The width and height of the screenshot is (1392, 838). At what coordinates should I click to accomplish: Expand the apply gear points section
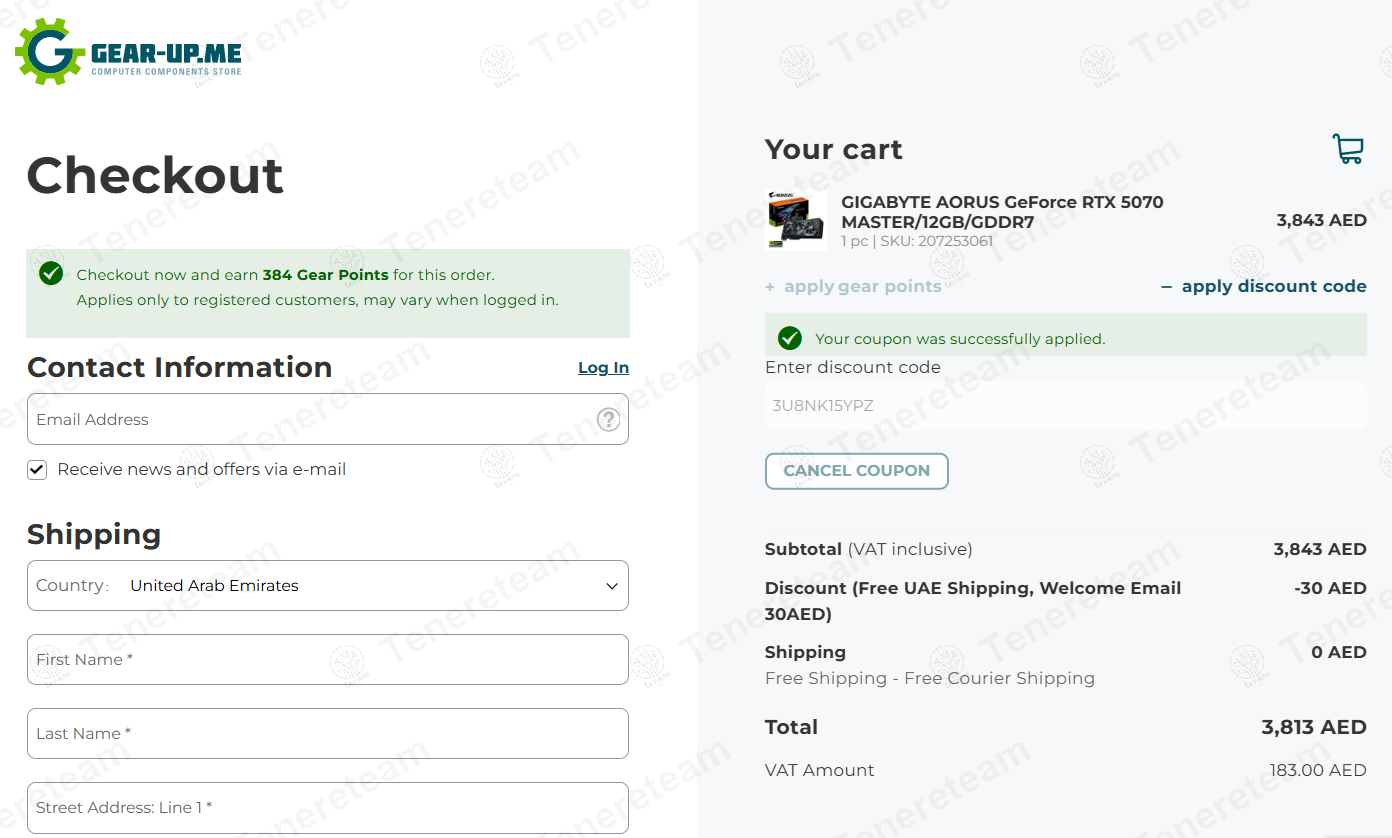[x=853, y=287]
